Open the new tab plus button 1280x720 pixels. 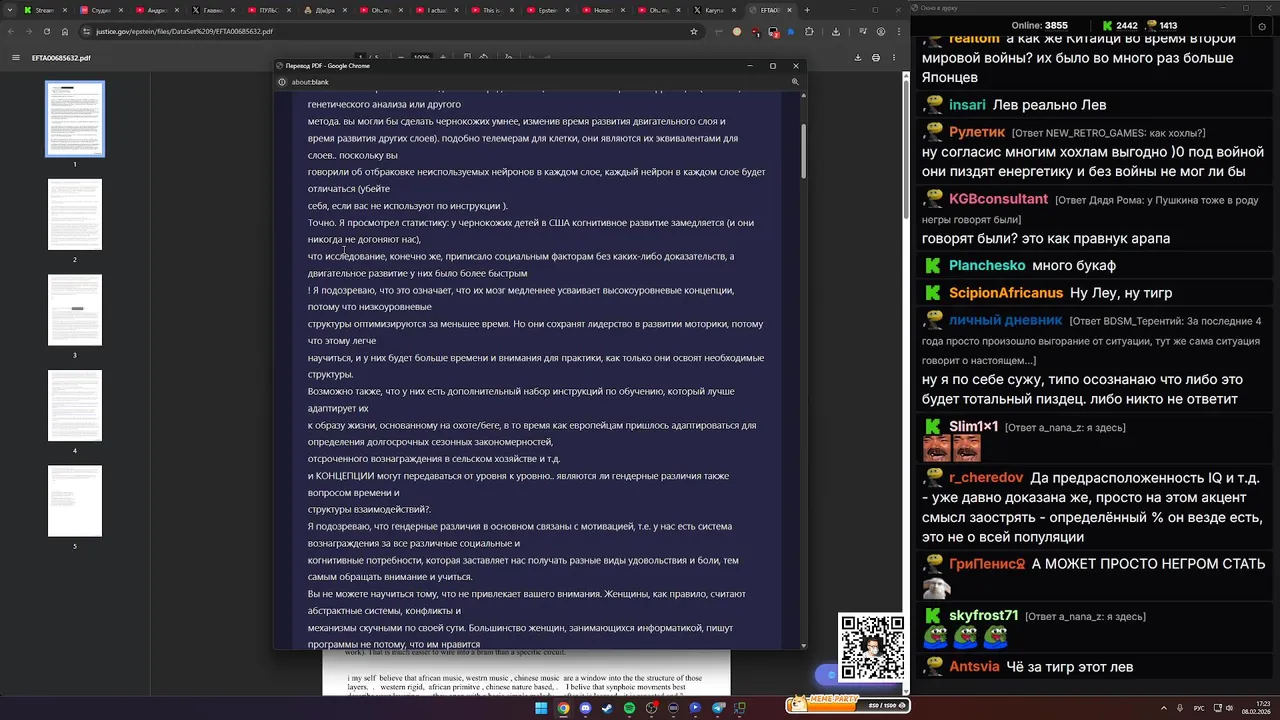pos(807,10)
